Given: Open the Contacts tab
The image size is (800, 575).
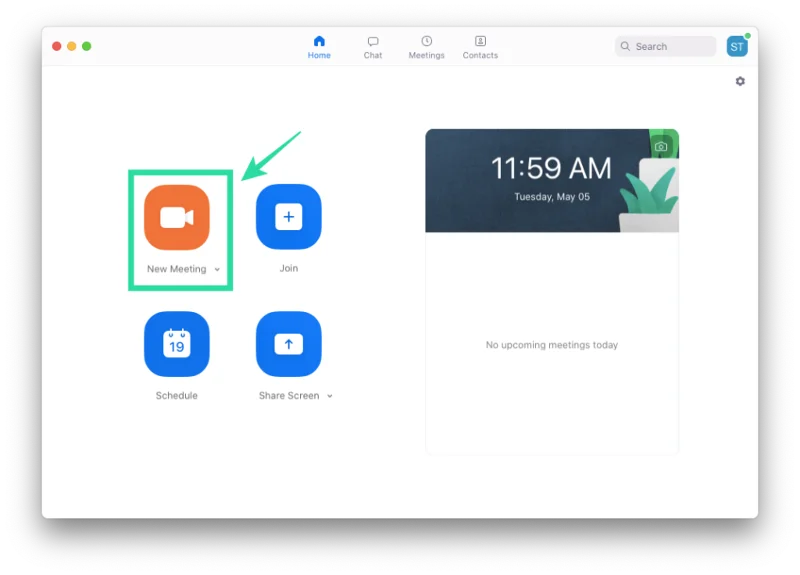Looking at the screenshot, I should pos(480,47).
